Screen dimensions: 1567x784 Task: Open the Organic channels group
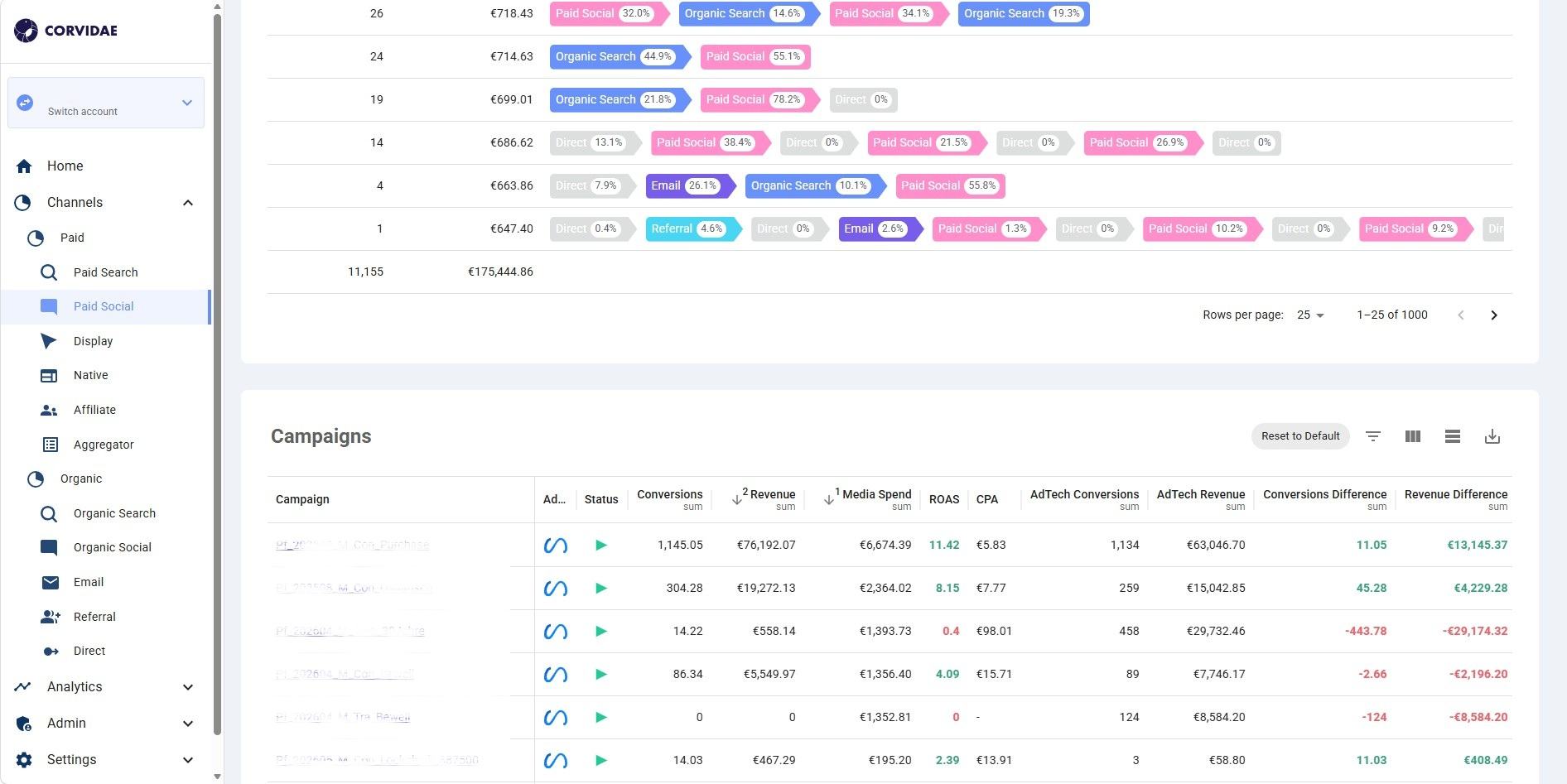point(81,479)
